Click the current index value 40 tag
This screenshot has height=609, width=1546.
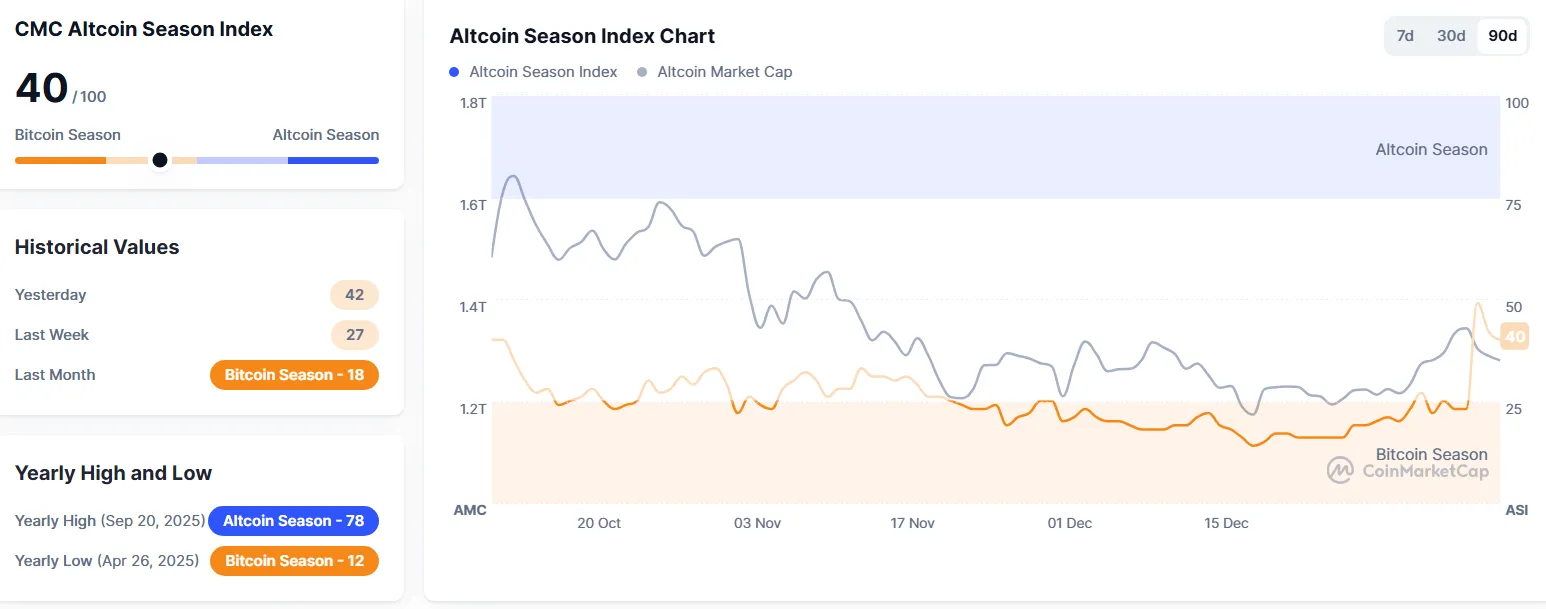pos(1515,337)
